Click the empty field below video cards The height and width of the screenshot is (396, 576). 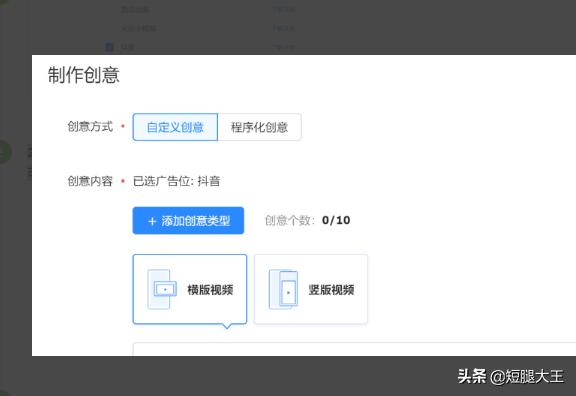[x=354, y=349]
